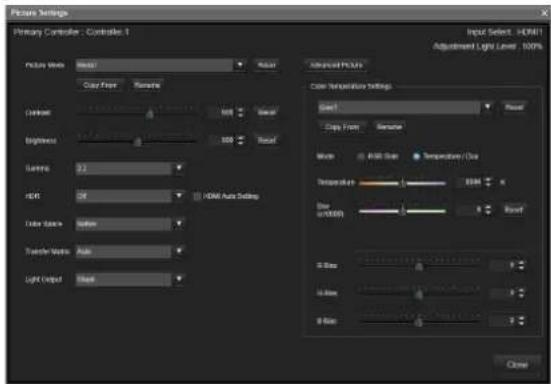The image size is (551, 384).
Task: Click Rename in Color Temperature Settings
Action: coord(389,127)
